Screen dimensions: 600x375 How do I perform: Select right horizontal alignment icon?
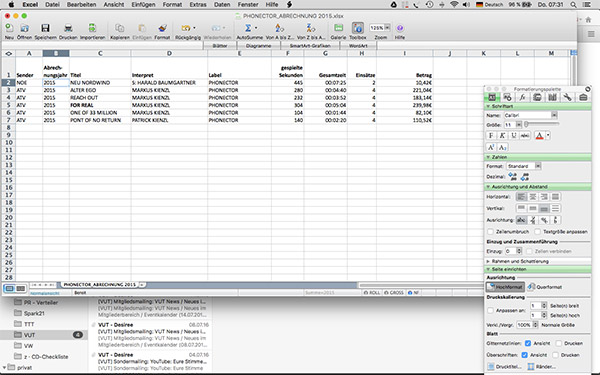(x=544, y=197)
